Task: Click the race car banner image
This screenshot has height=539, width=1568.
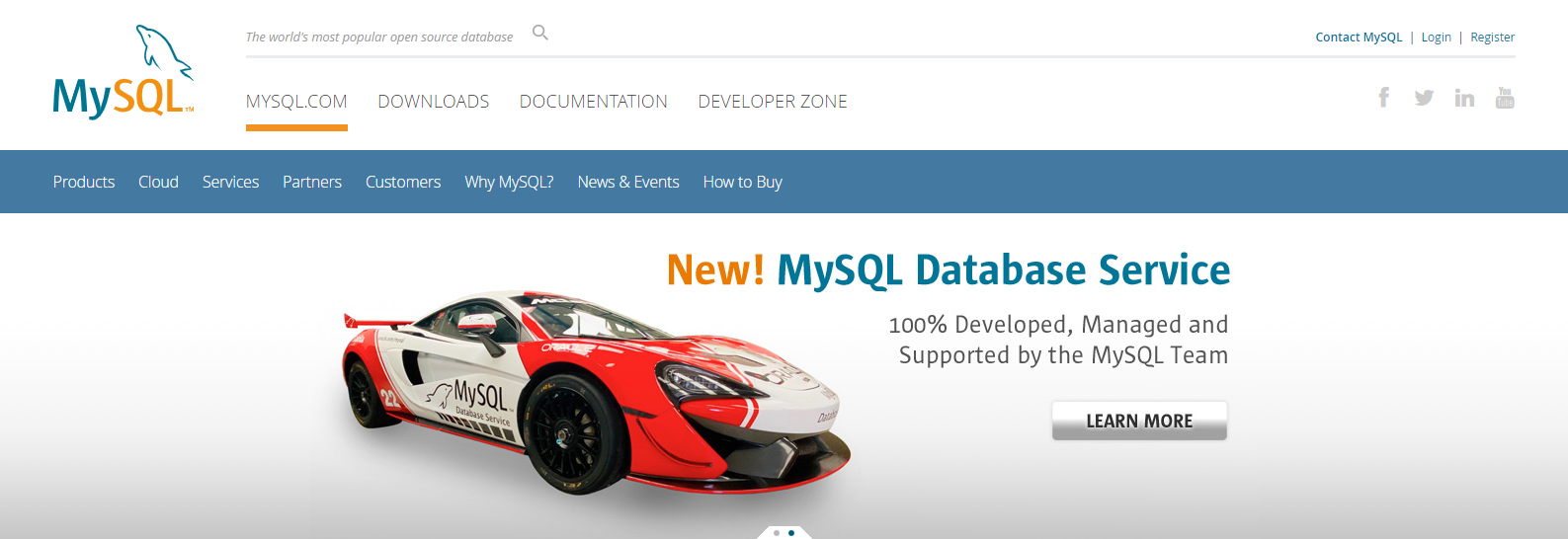Action: click(596, 392)
